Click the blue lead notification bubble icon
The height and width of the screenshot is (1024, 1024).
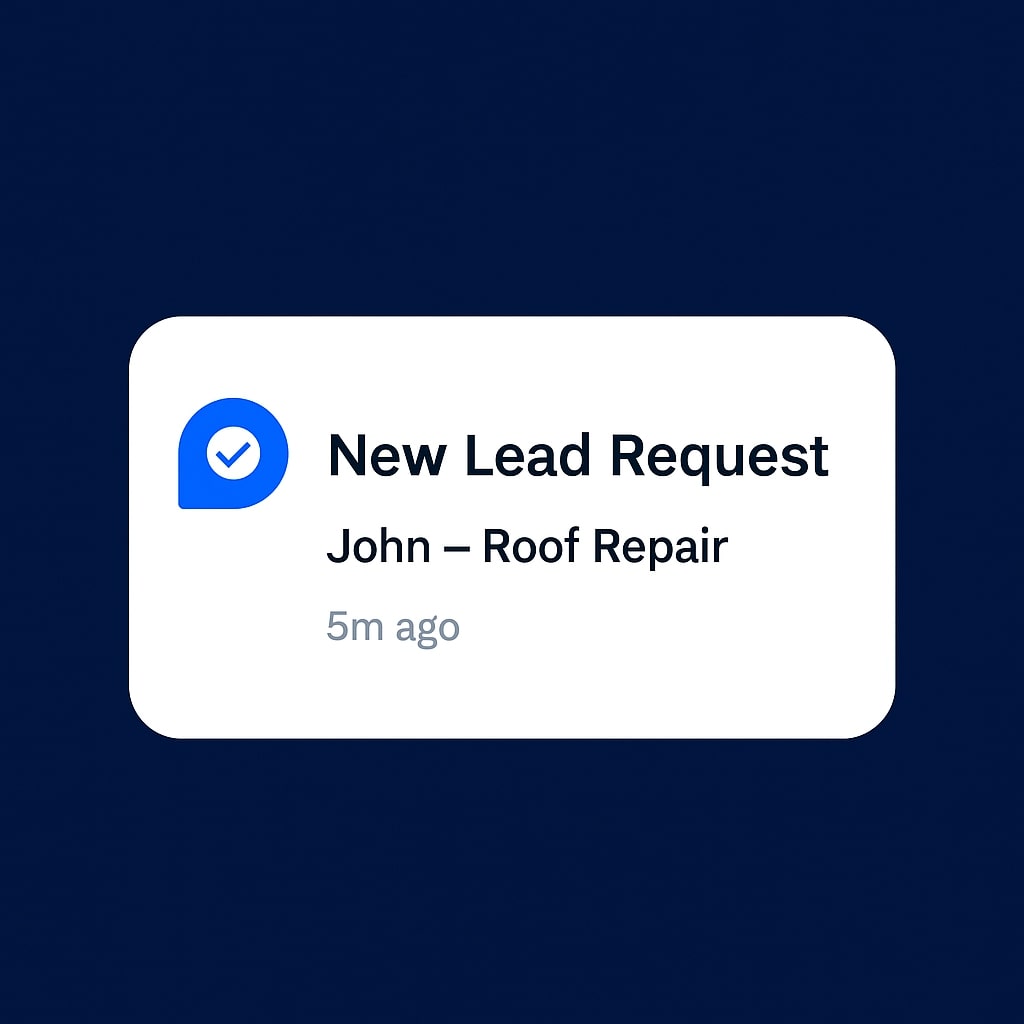point(233,453)
